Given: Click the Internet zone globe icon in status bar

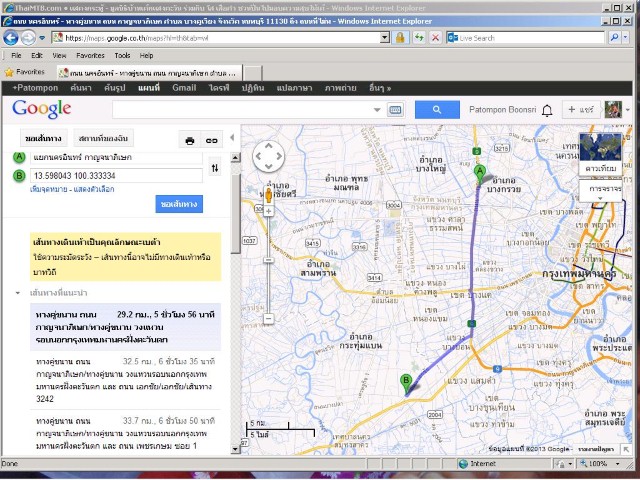Looking at the screenshot, I should (463, 464).
